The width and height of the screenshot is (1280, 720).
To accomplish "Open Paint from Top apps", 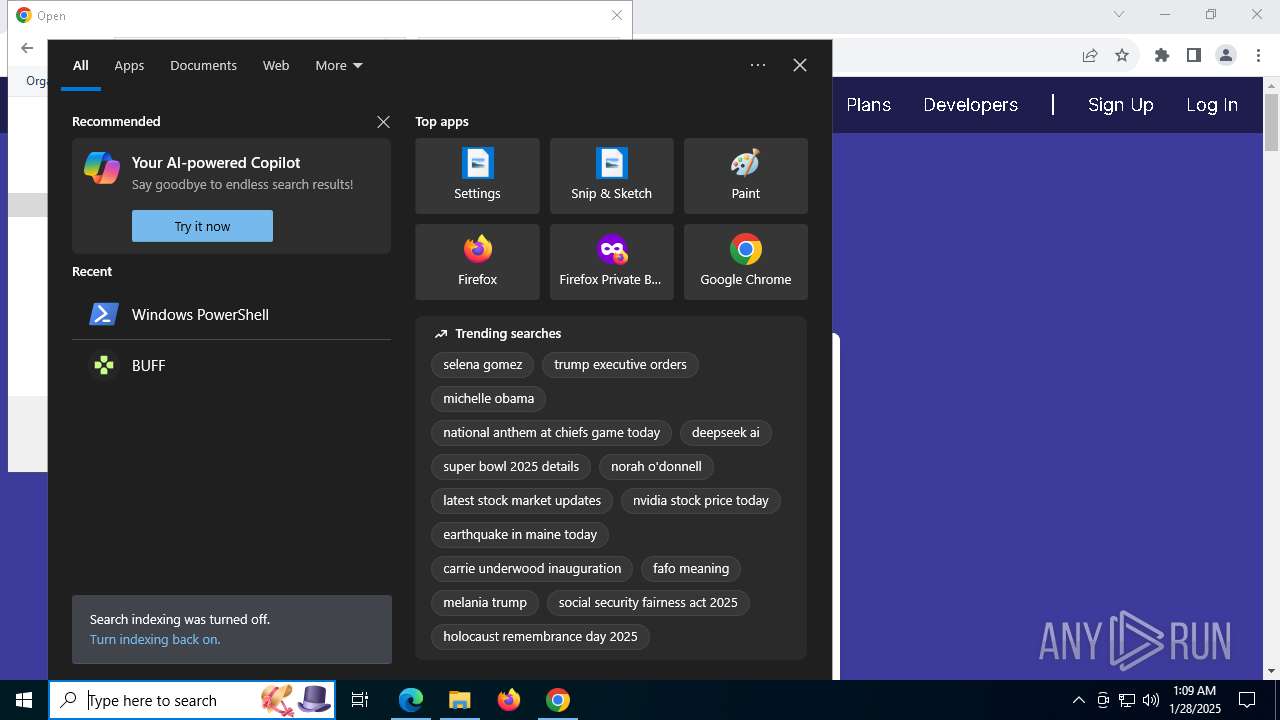I will (745, 176).
